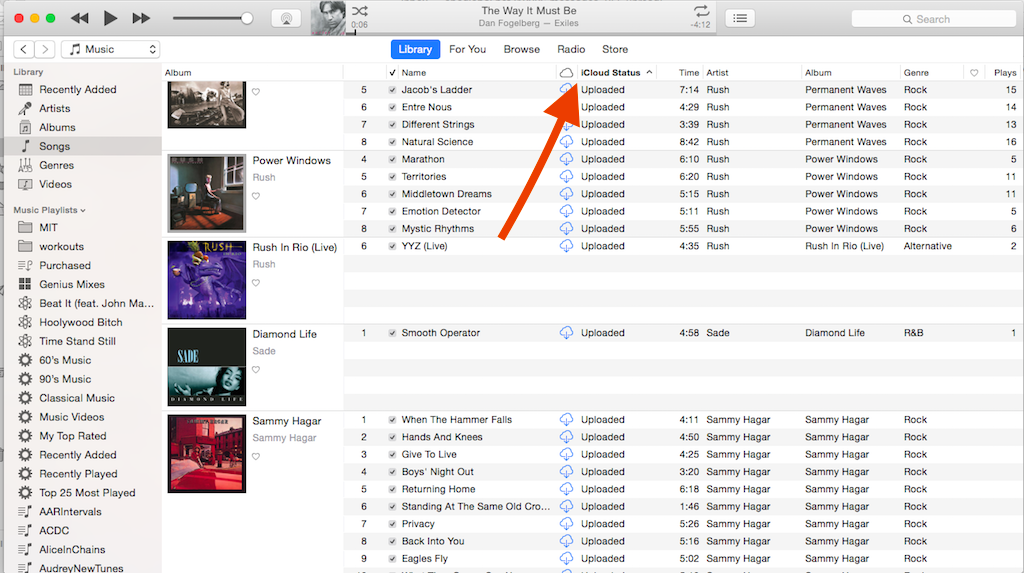
Task: Download Hands And Knees from iCloud
Action: [x=566, y=437]
